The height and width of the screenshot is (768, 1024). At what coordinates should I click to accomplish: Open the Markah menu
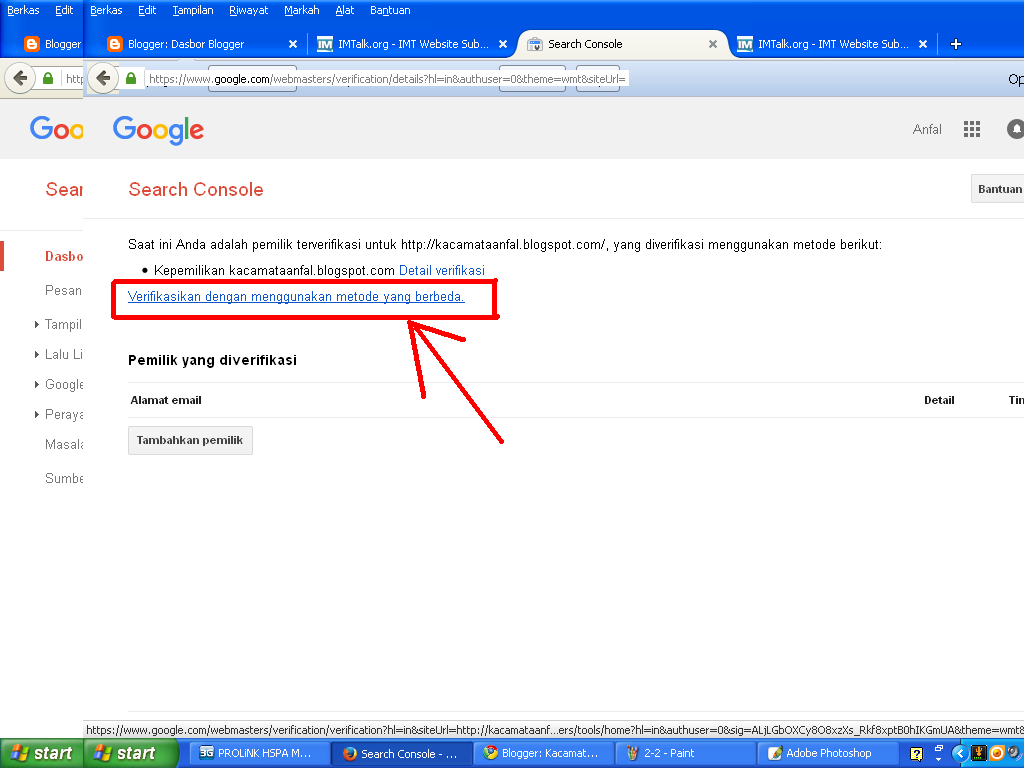point(302,10)
